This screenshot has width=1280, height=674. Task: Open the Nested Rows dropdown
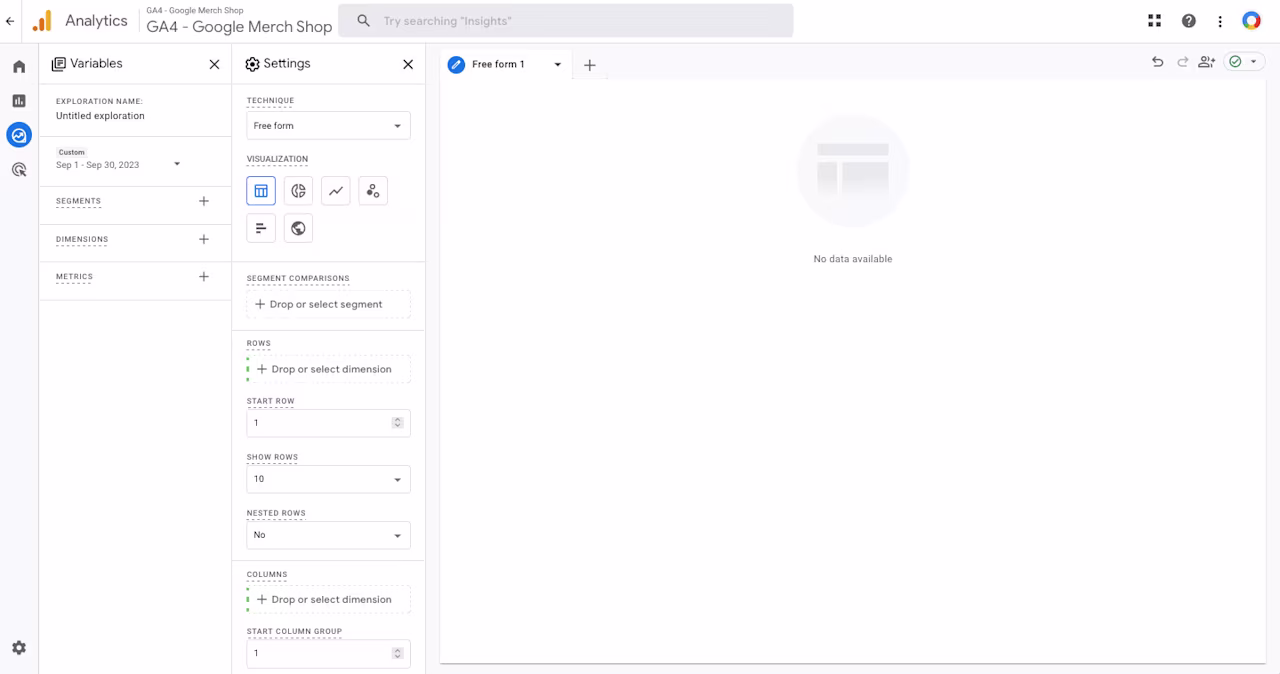328,535
